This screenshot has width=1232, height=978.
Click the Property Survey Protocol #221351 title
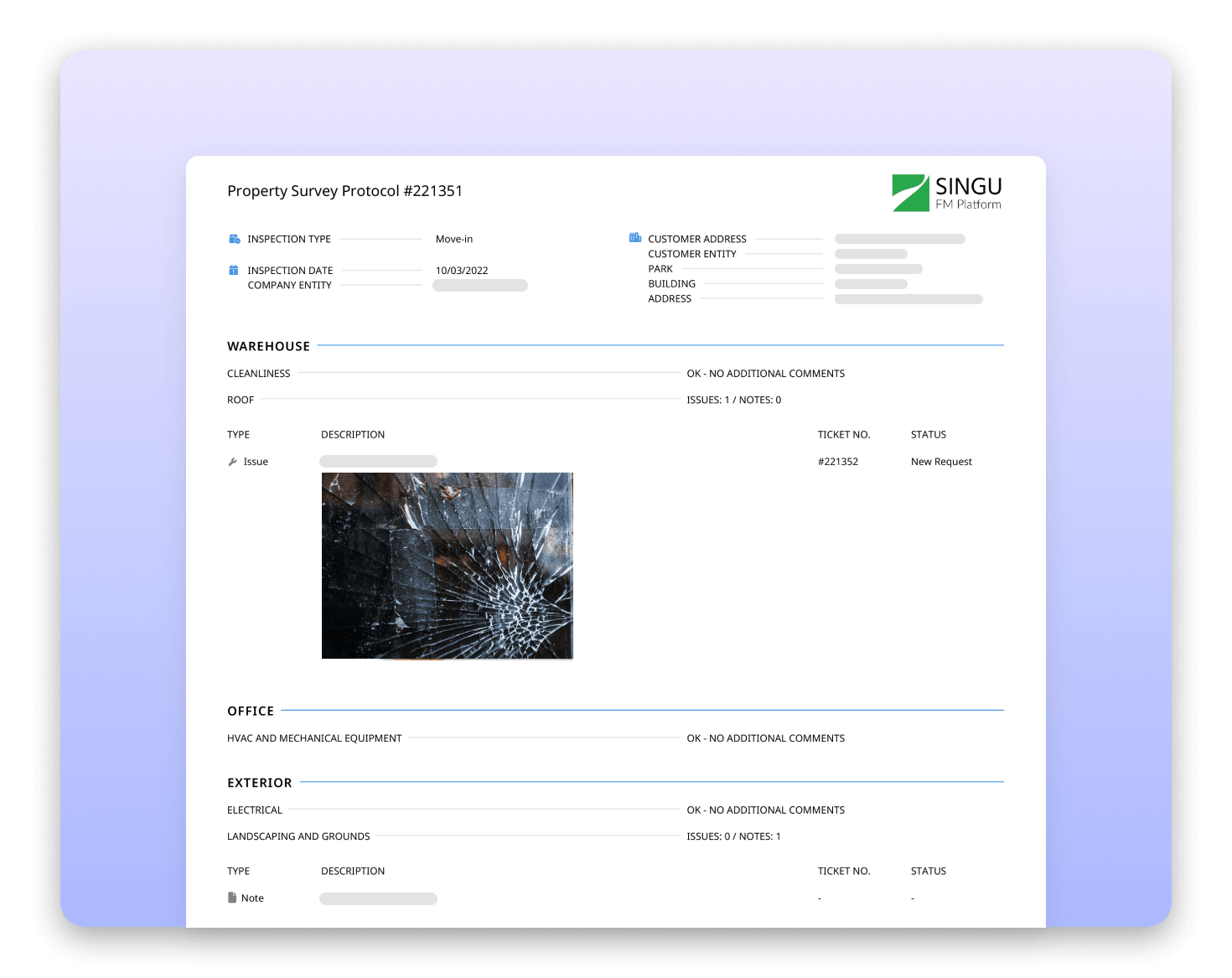pos(344,191)
